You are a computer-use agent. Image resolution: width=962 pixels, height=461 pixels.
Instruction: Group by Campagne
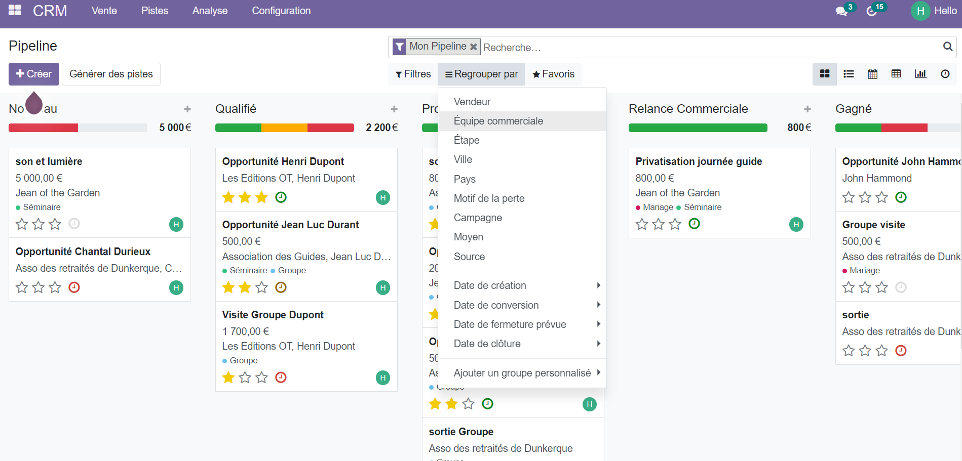click(522, 218)
